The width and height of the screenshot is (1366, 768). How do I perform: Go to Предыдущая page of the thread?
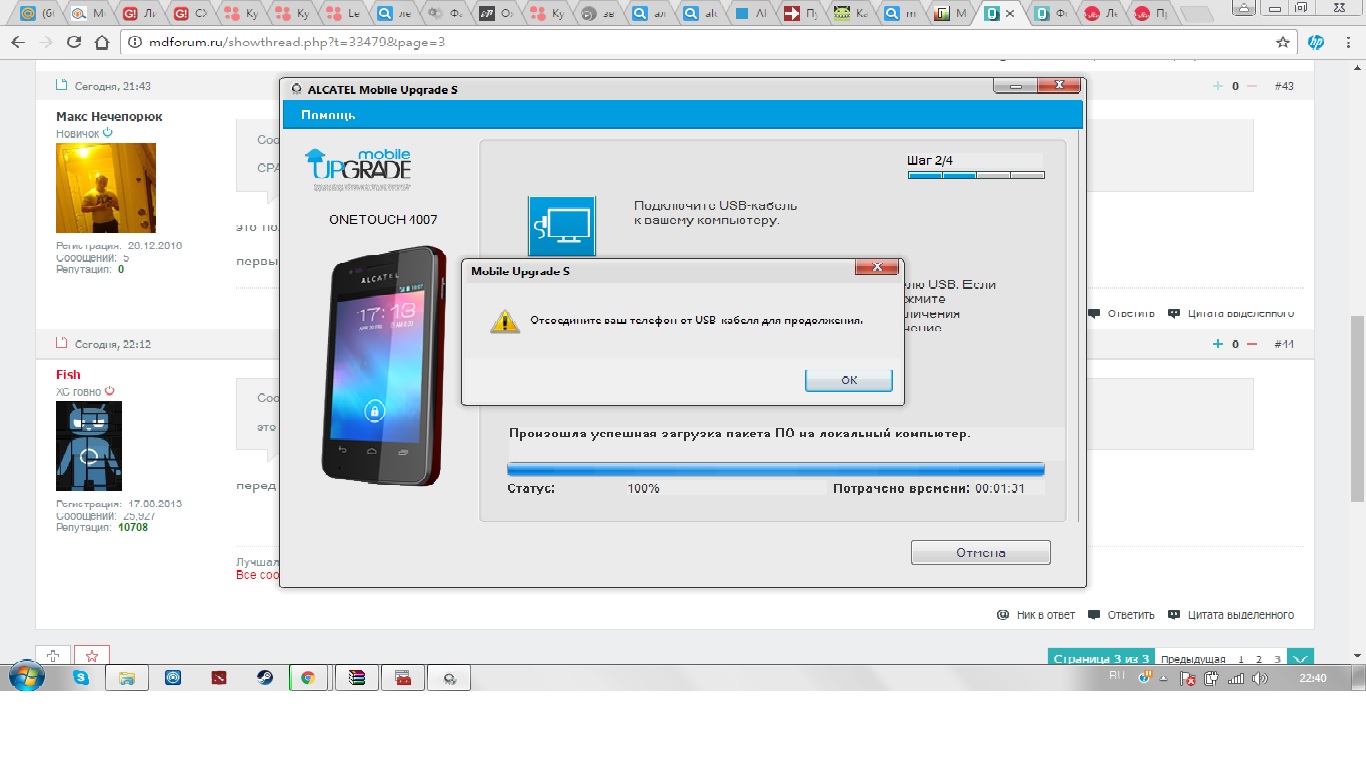pos(1193,660)
